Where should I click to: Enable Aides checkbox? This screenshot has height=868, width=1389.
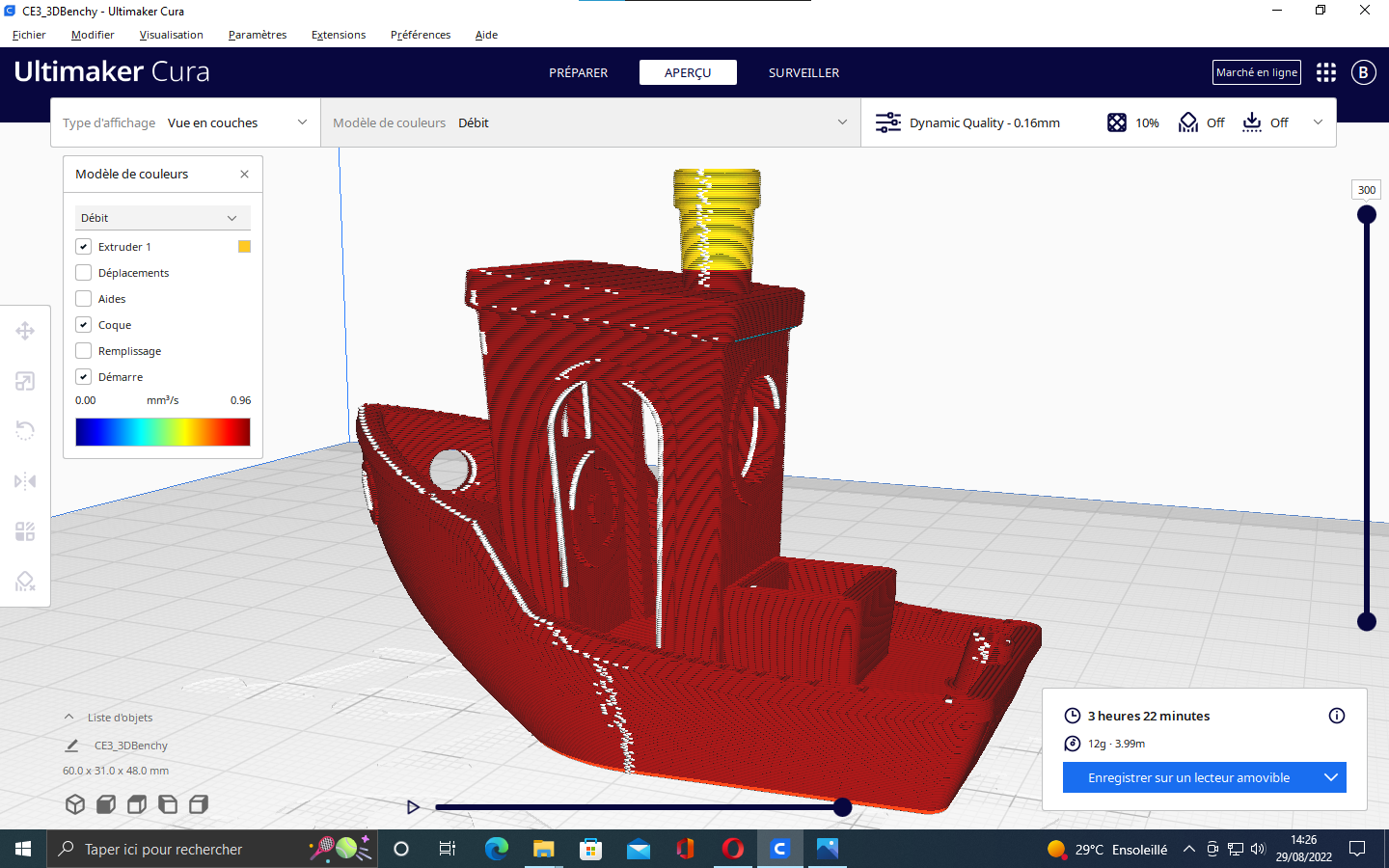pos(84,299)
